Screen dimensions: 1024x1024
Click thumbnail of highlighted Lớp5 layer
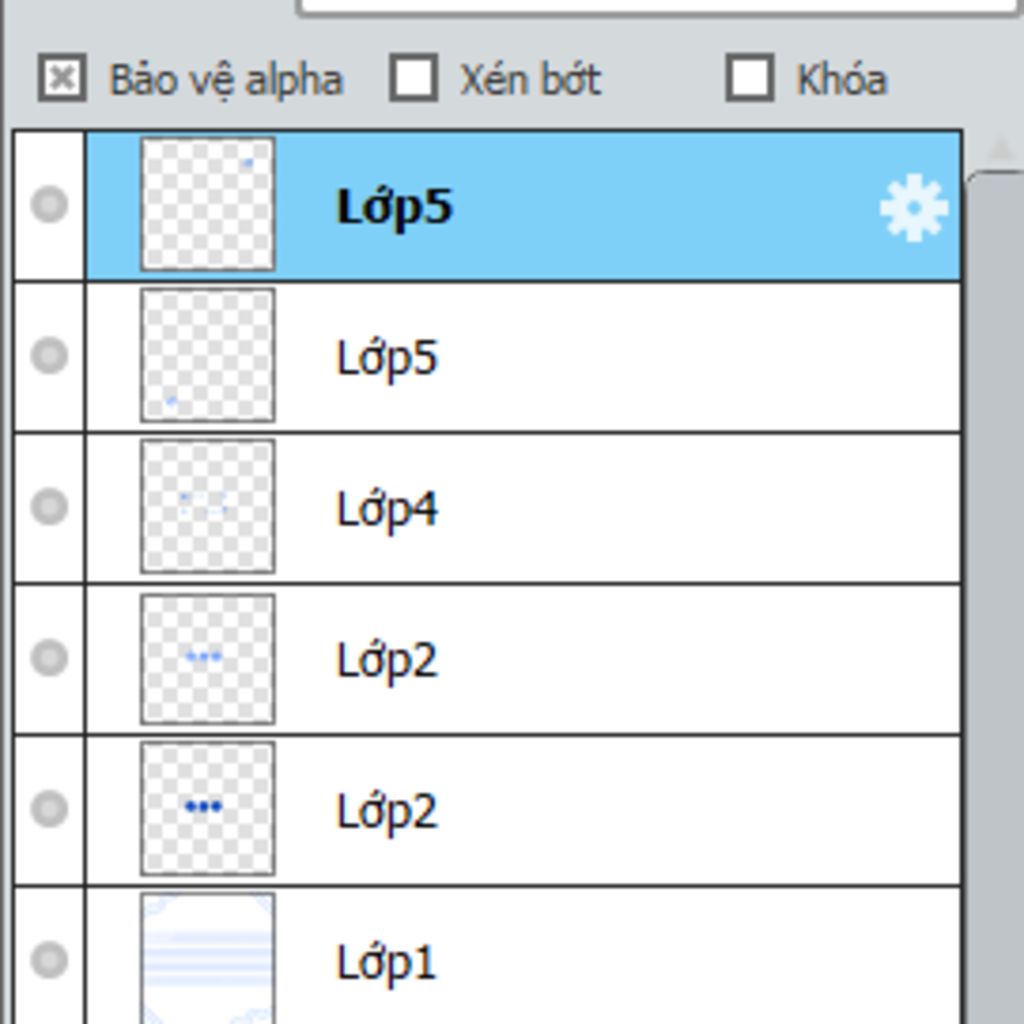208,204
